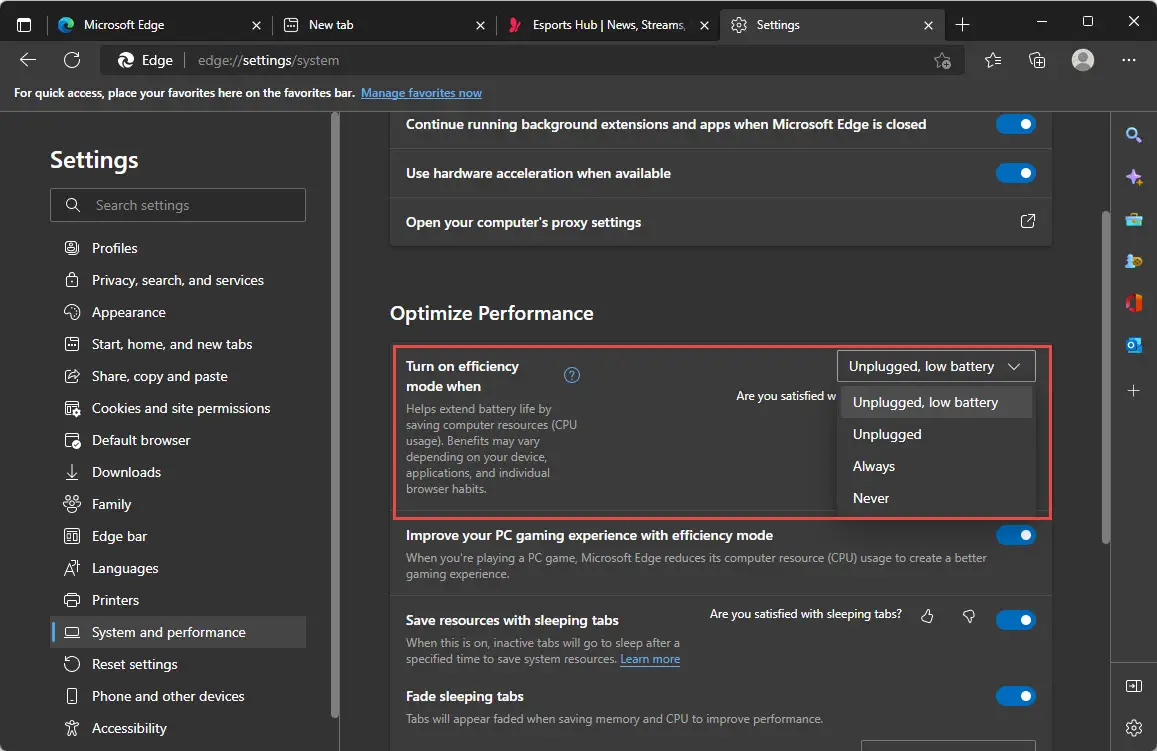Click the settings page vertical scrollbar
This screenshot has height=751, width=1157.
1105,378
